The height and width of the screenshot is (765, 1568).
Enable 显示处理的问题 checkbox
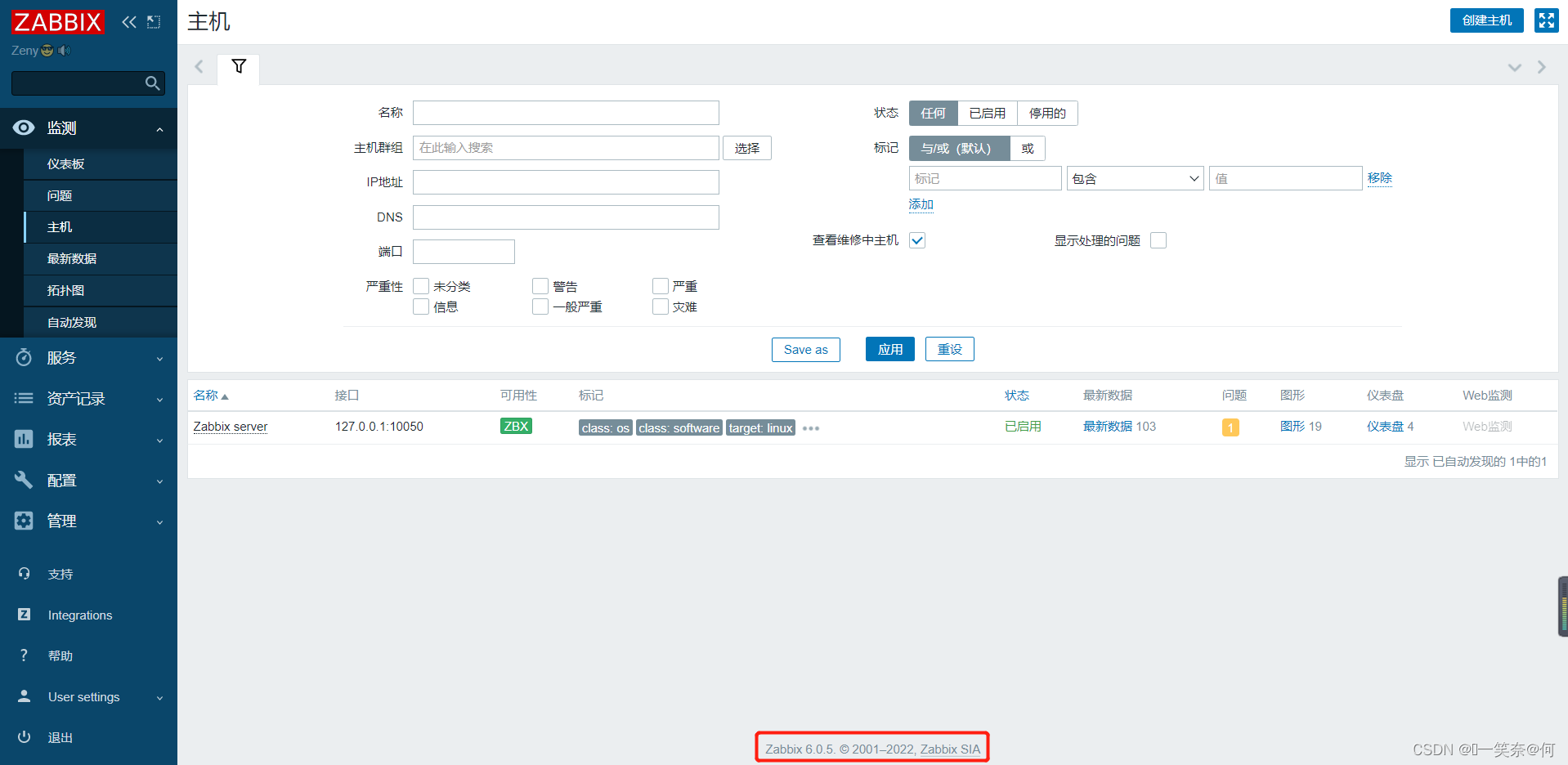point(1158,240)
